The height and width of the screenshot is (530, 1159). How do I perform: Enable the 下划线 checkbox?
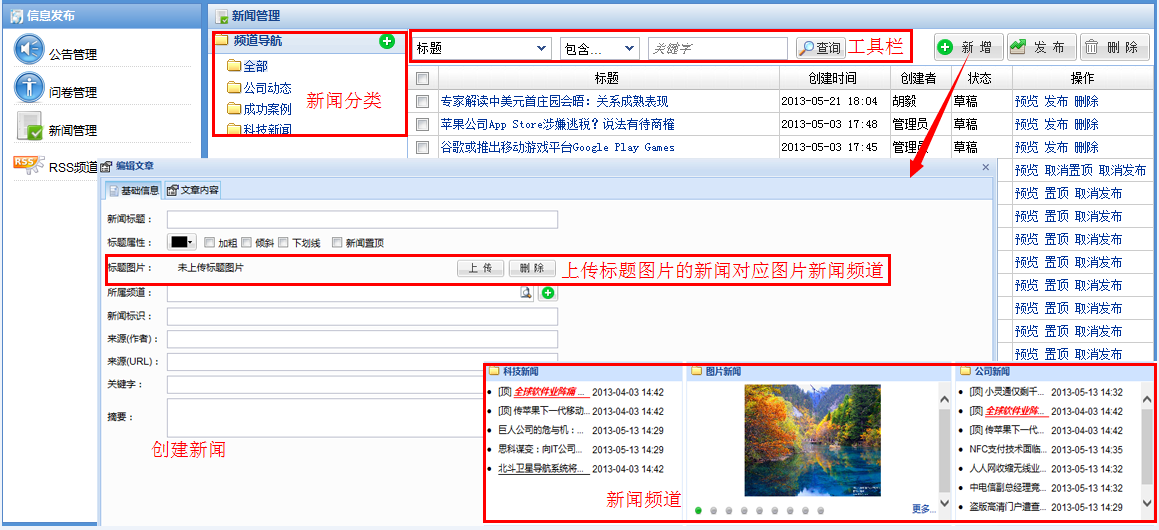point(284,242)
